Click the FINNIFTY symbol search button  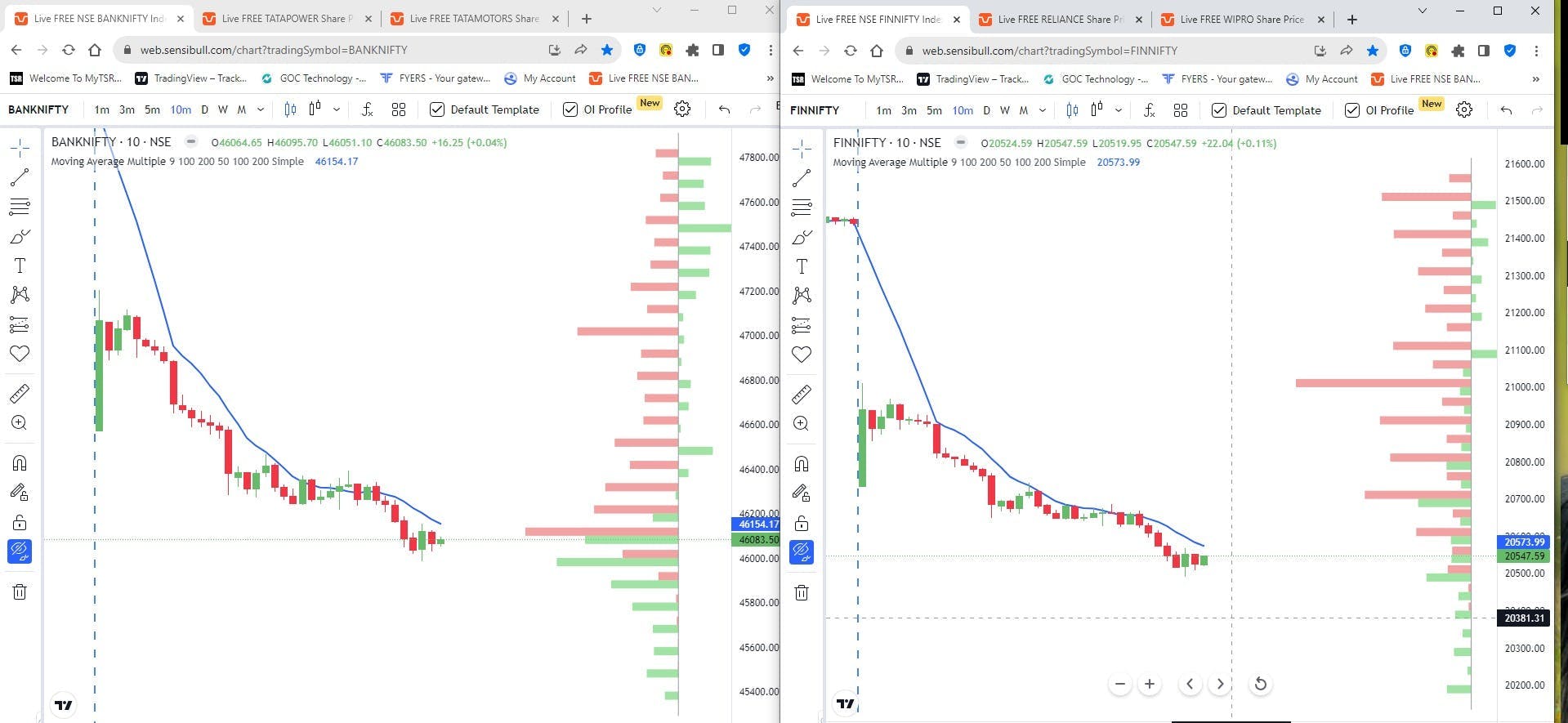click(815, 110)
